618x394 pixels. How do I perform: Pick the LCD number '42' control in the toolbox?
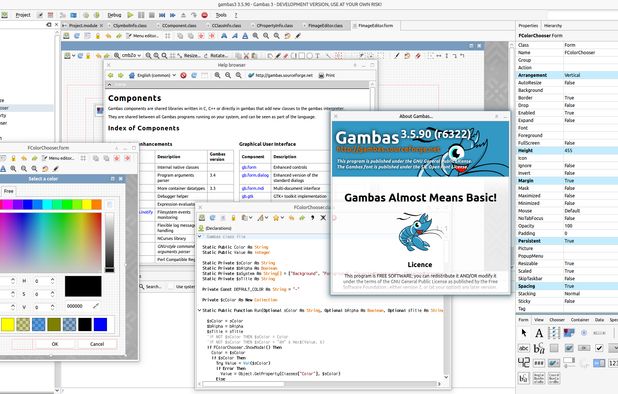tap(524, 362)
